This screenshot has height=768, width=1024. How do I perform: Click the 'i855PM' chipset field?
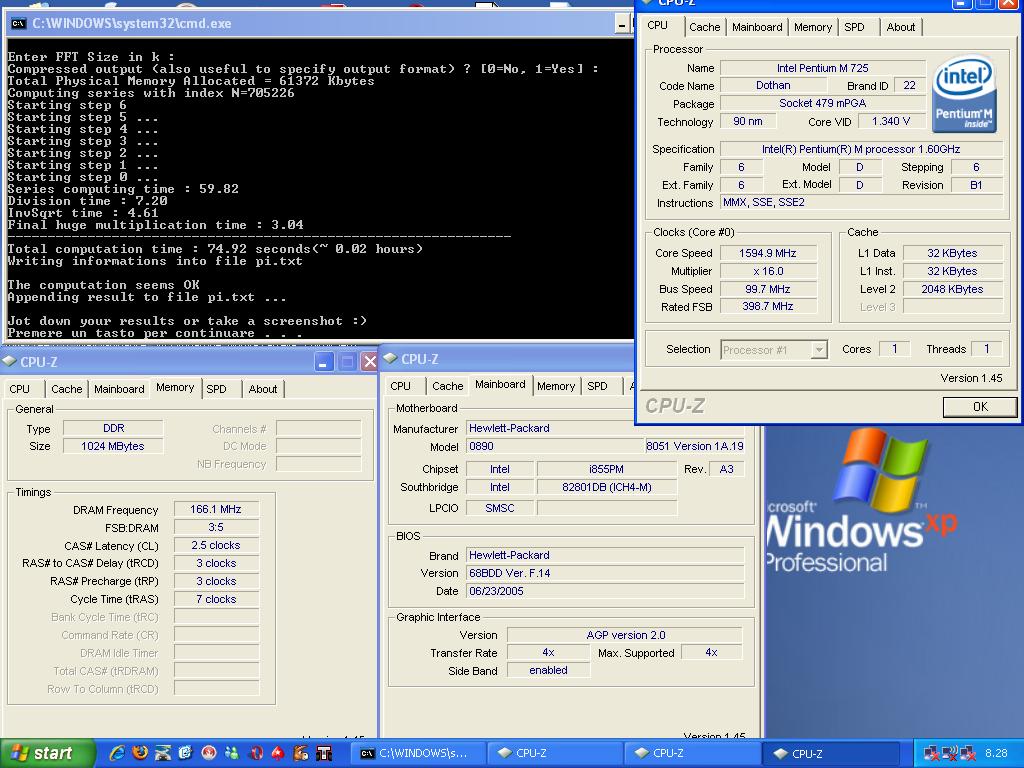(606, 469)
